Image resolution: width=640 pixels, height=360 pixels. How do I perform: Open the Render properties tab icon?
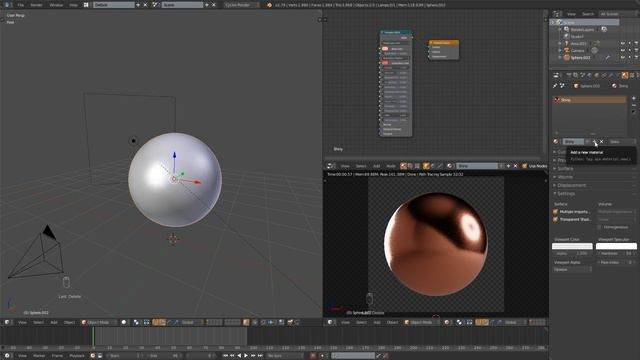569,75
